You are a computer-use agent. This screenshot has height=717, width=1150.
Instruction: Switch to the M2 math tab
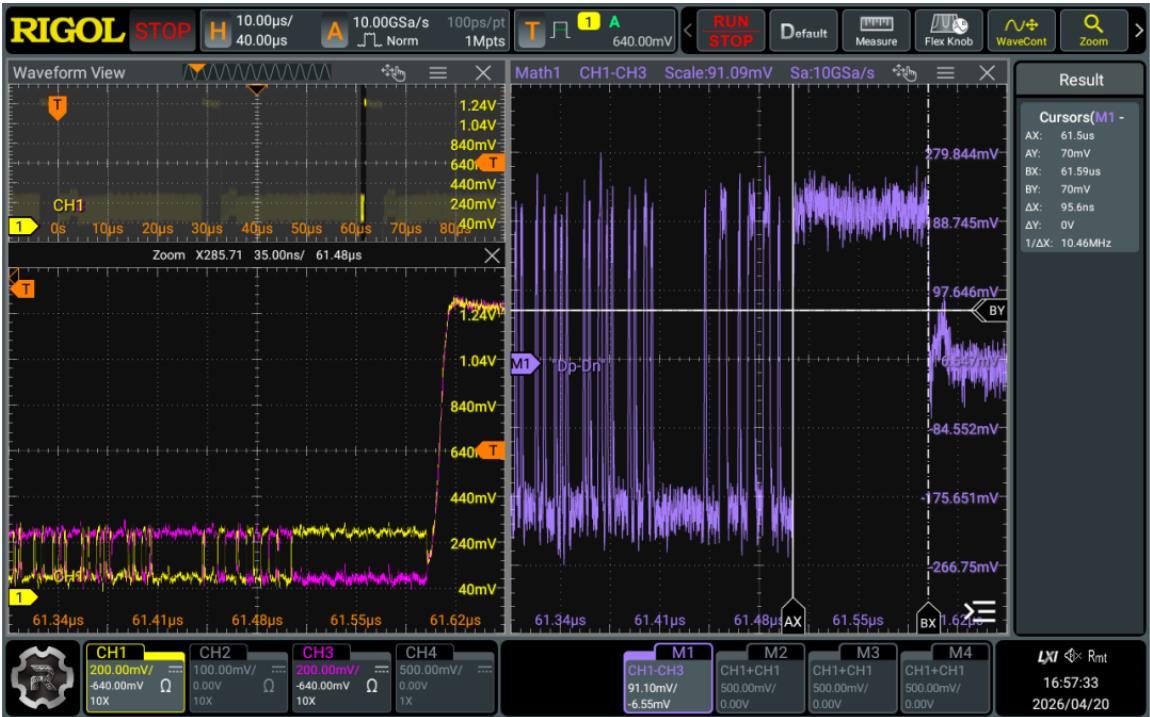click(761, 677)
